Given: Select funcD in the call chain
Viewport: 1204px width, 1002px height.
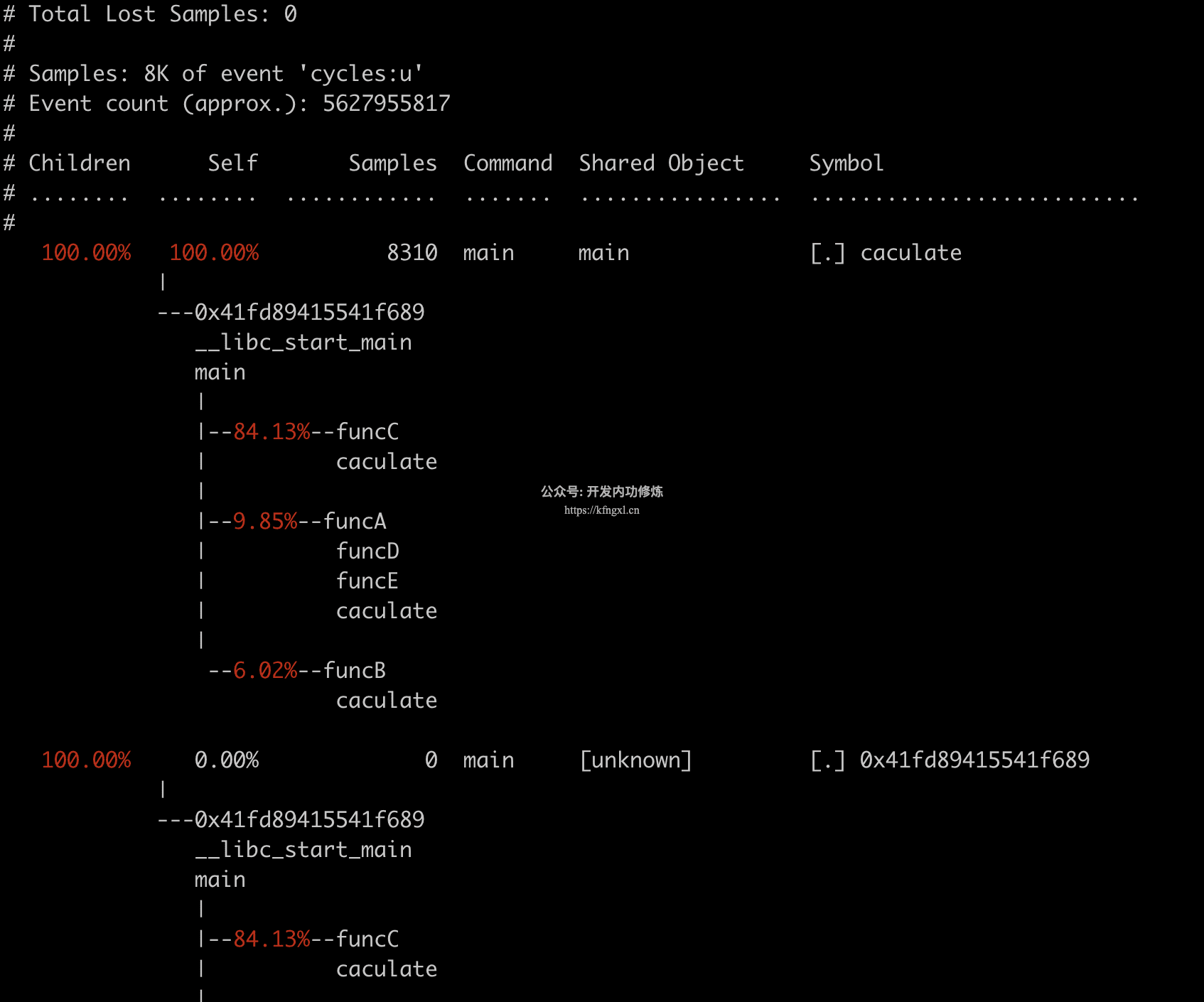Looking at the screenshot, I should coord(367,551).
